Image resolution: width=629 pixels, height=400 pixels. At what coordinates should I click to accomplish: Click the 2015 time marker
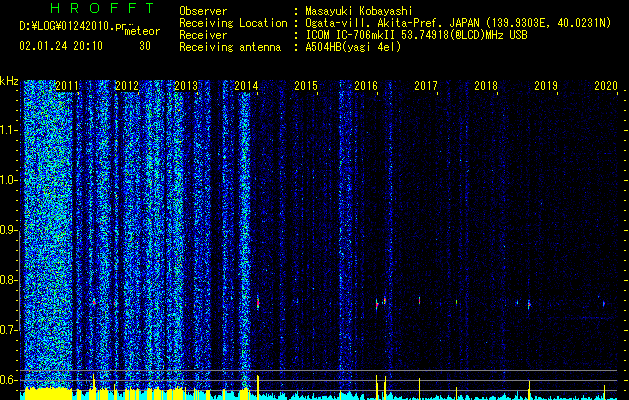[306, 85]
